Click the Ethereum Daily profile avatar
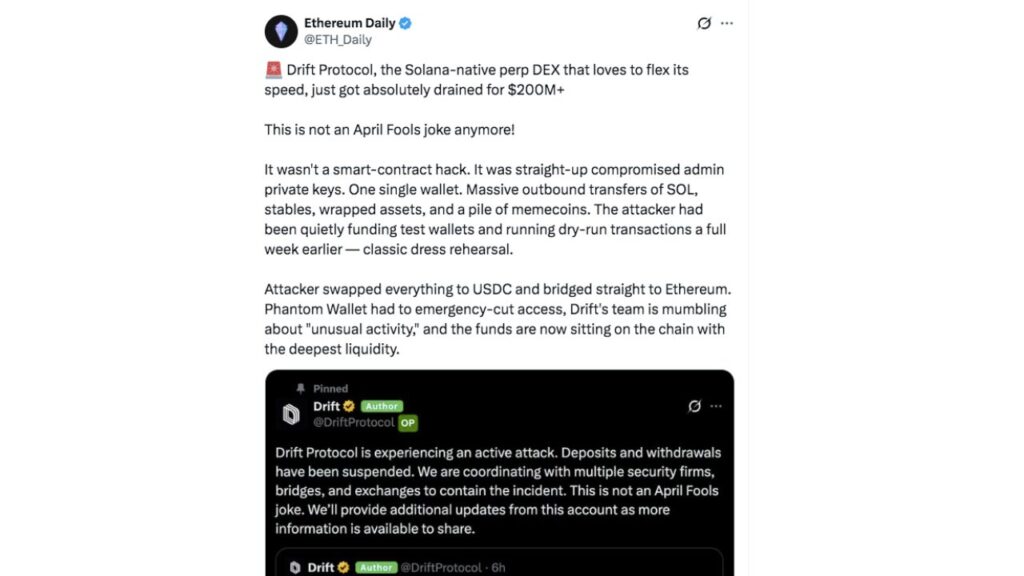The height and width of the screenshot is (576, 1024). (x=281, y=31)
